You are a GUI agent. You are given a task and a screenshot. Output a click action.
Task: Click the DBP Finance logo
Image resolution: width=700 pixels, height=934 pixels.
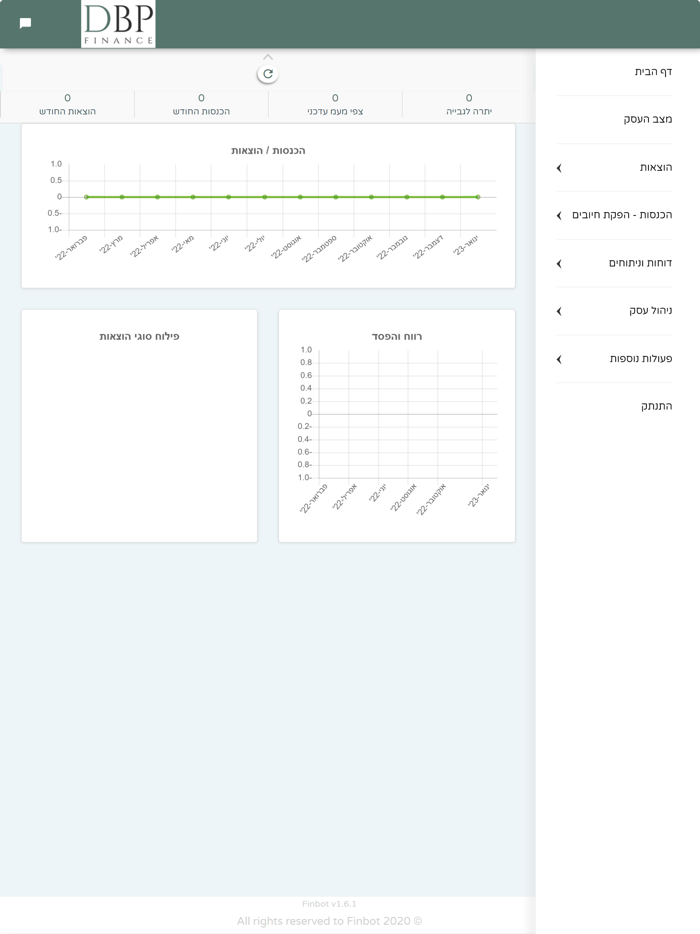pyautogui.click(x=118, y=24)
